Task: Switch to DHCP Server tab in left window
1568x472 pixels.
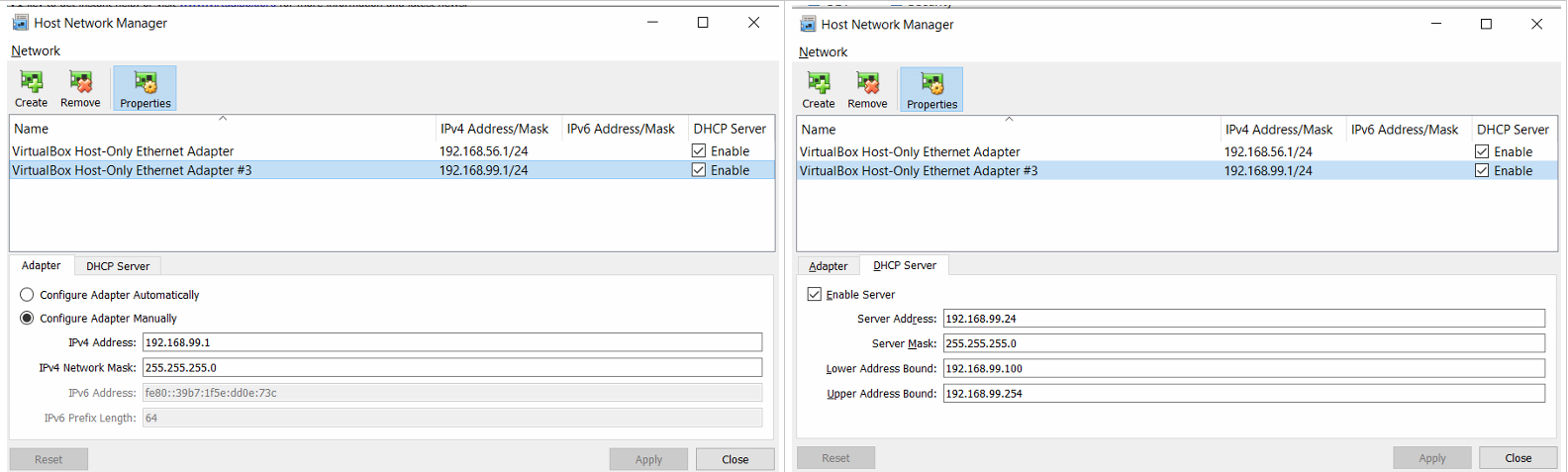Action: [x=118, y=266]
